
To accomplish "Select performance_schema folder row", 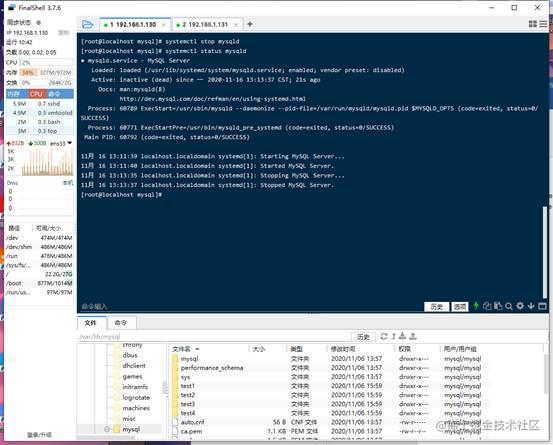I will [356, 368].
